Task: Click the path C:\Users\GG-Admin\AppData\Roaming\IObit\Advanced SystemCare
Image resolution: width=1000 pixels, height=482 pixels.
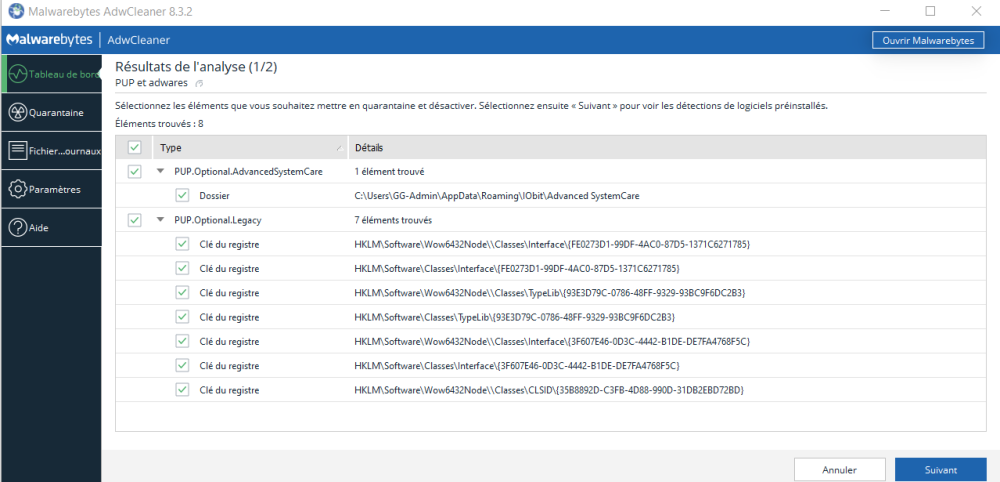Action: coord(497,196)
